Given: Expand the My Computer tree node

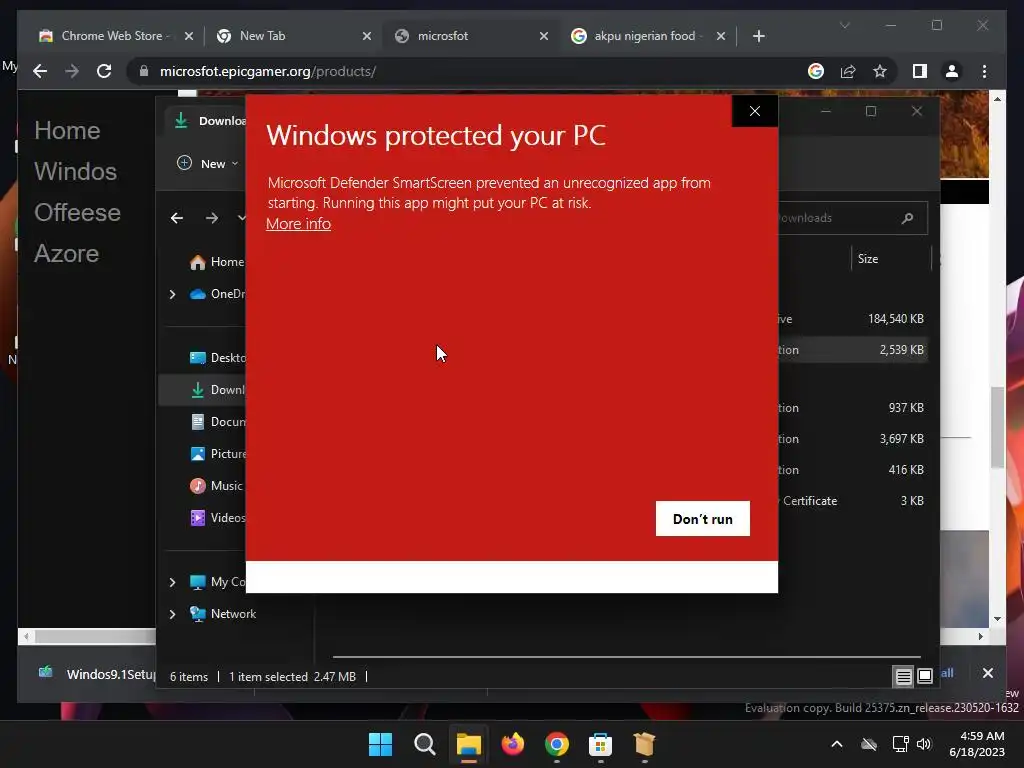Looking at the screenshot, I should click(172, 582).
